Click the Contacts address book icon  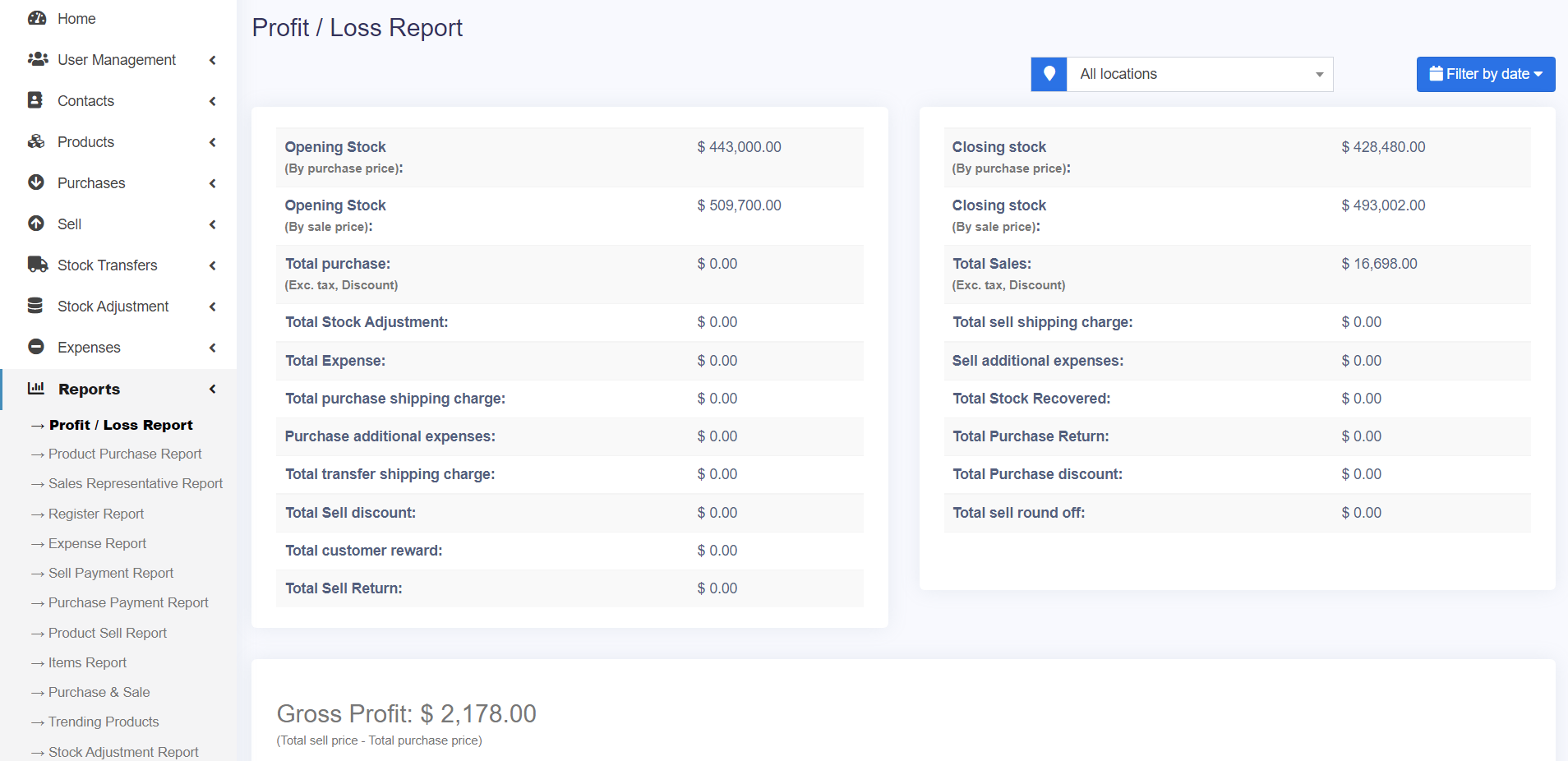35,100
